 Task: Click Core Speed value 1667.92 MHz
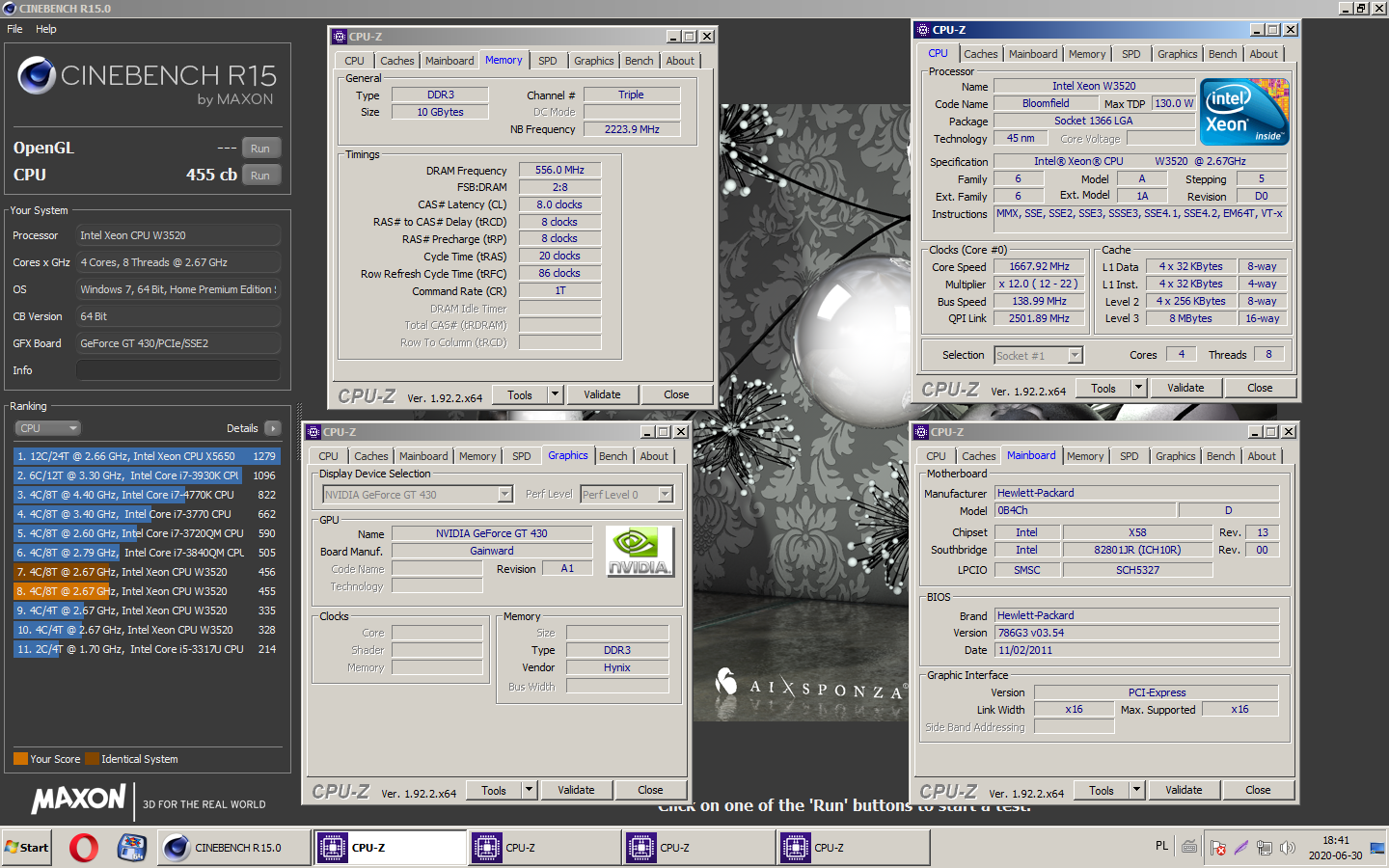tap(1039, 266)
